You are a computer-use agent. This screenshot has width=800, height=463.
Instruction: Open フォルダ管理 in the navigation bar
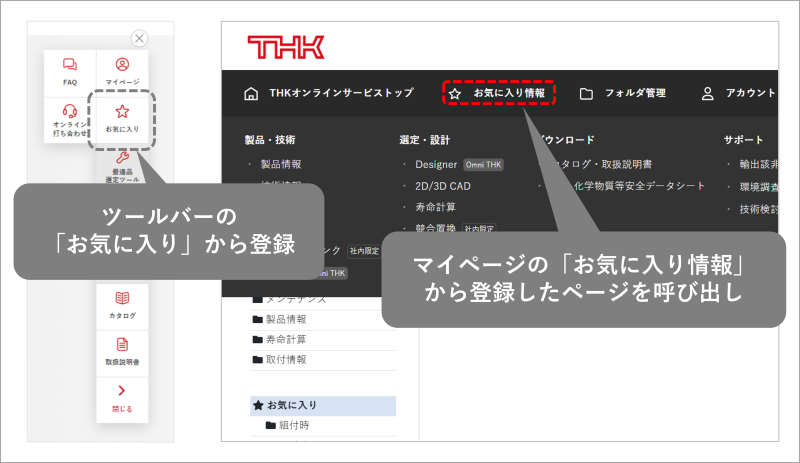tap(623, 93)
